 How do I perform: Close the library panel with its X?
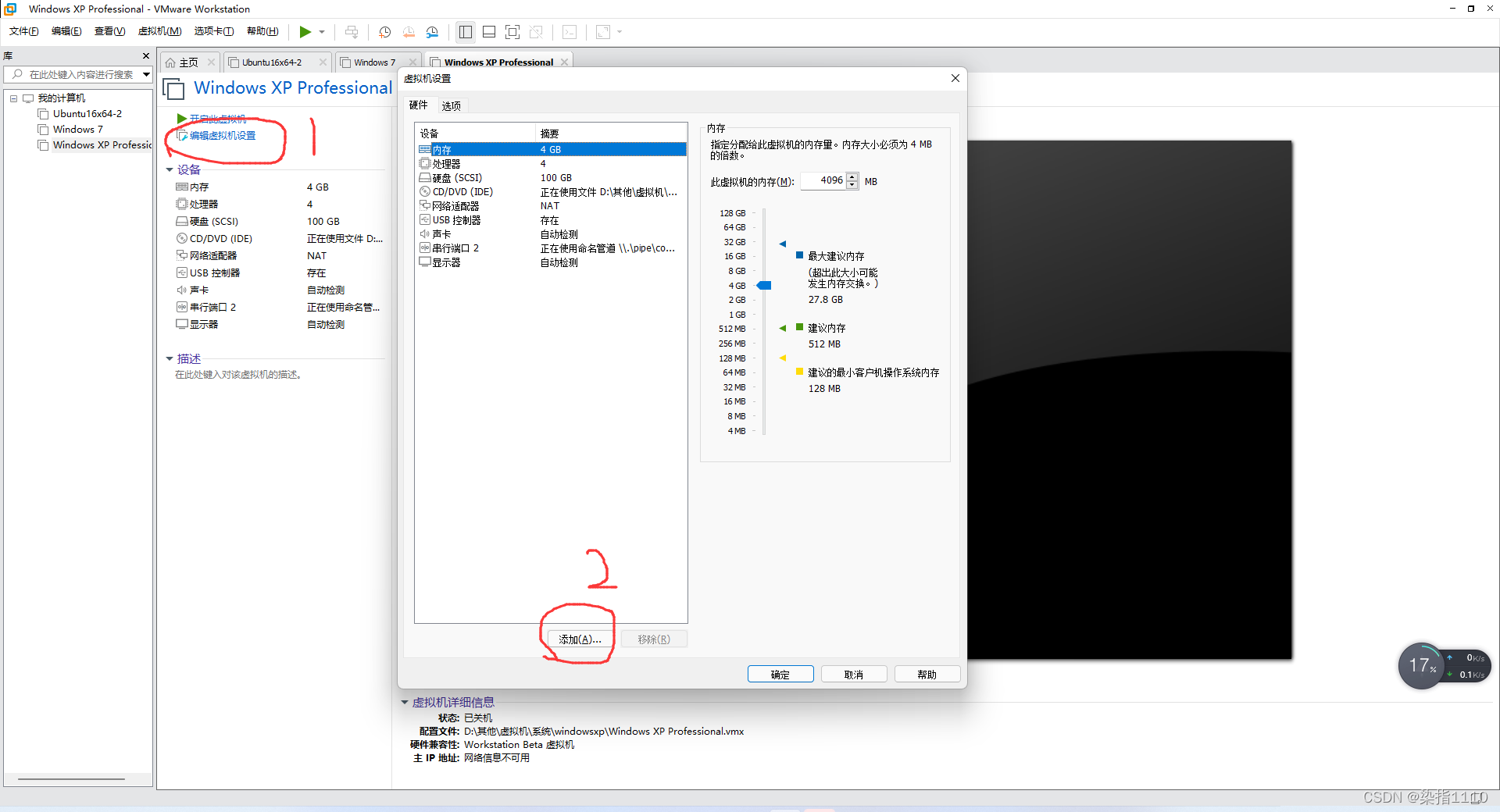[145, 55]
